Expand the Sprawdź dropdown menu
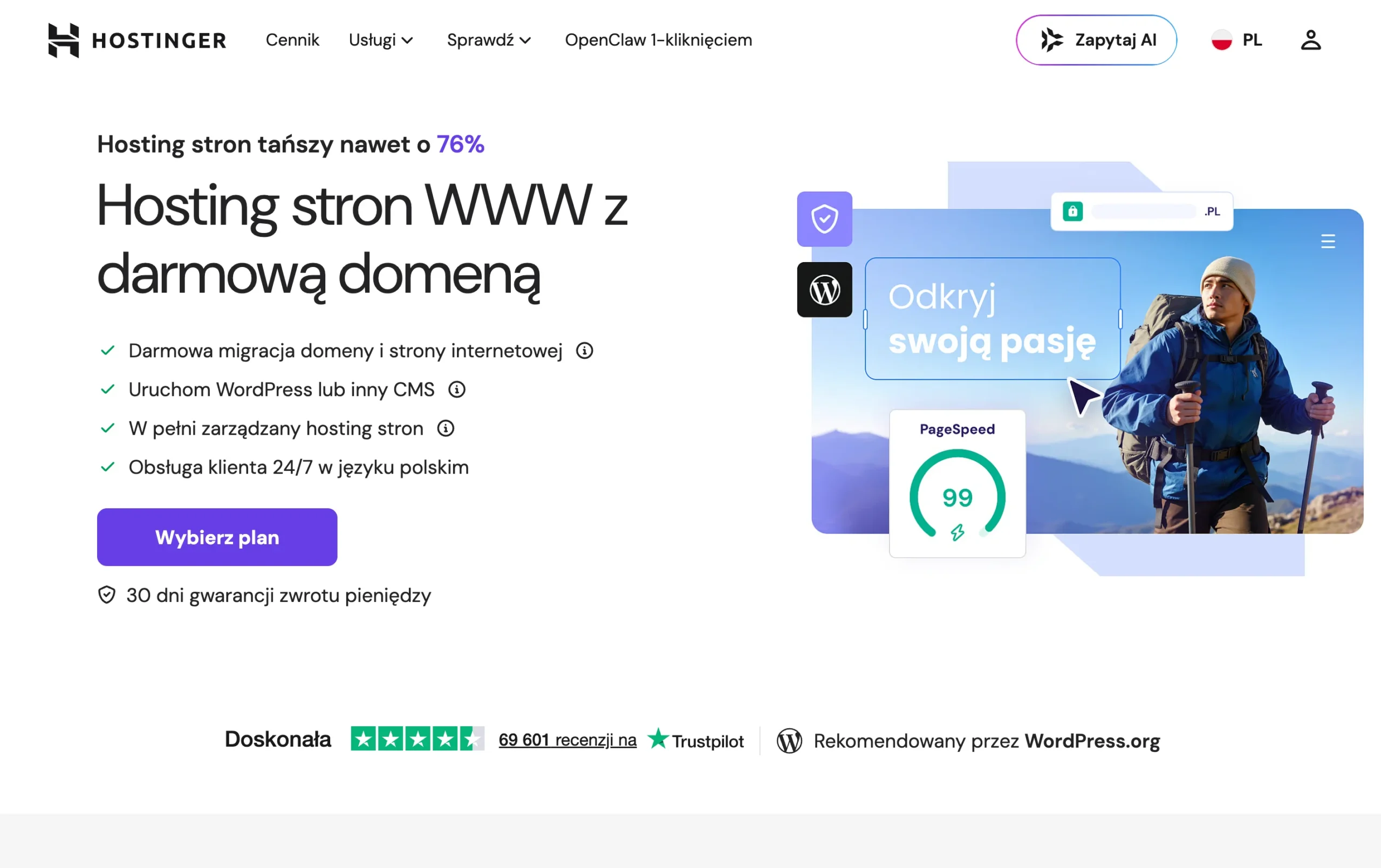This screenshot has width=1381, height=868. 489,40
